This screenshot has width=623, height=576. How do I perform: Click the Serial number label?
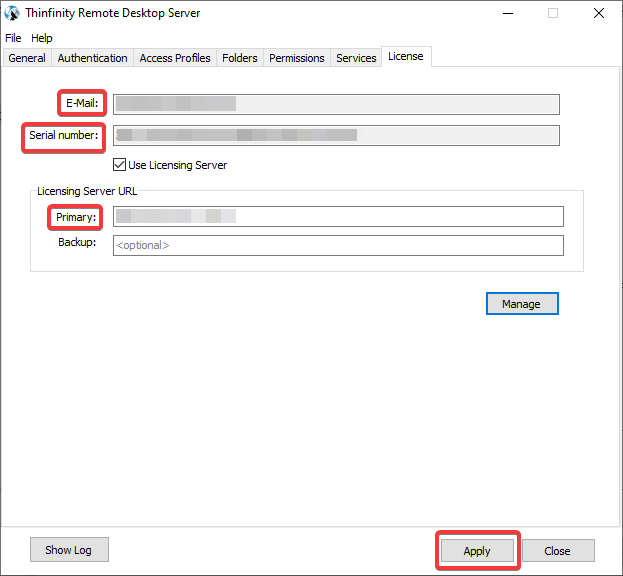click(64, 135)
